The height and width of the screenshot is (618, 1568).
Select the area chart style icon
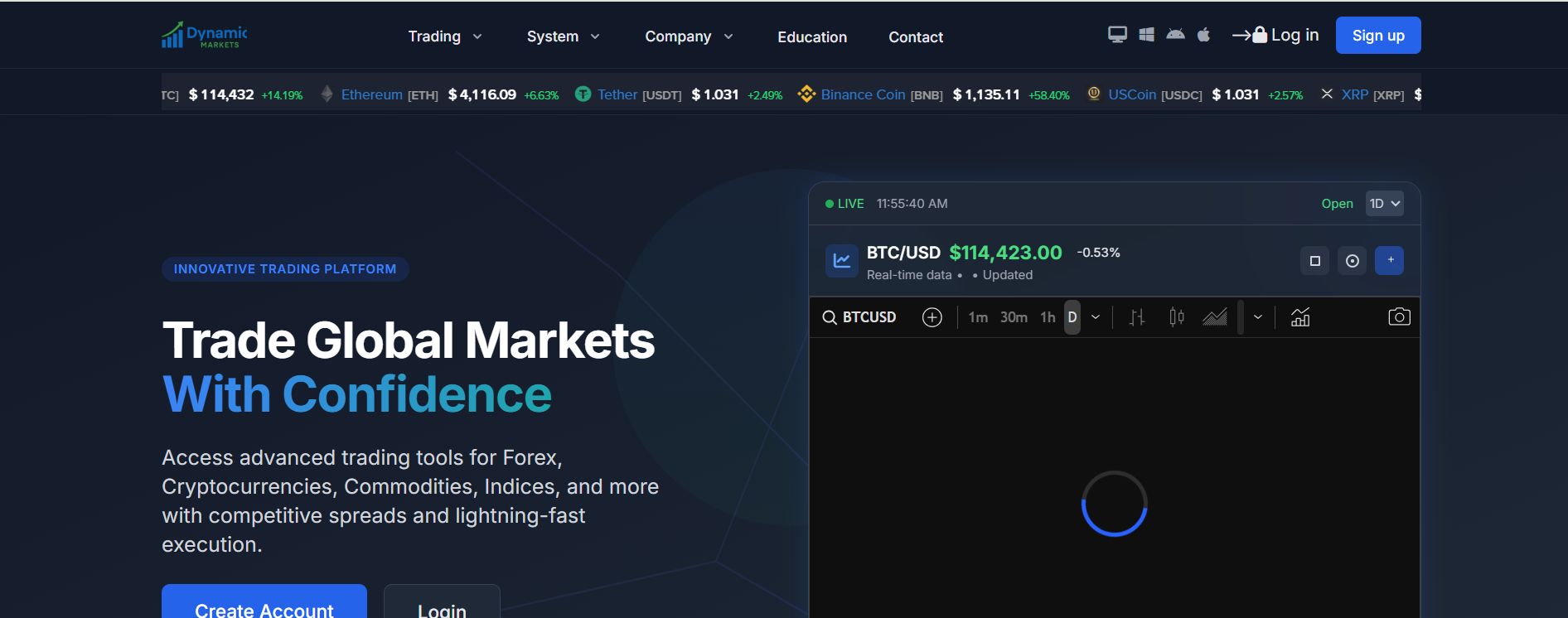click(x=1215, y=317)
